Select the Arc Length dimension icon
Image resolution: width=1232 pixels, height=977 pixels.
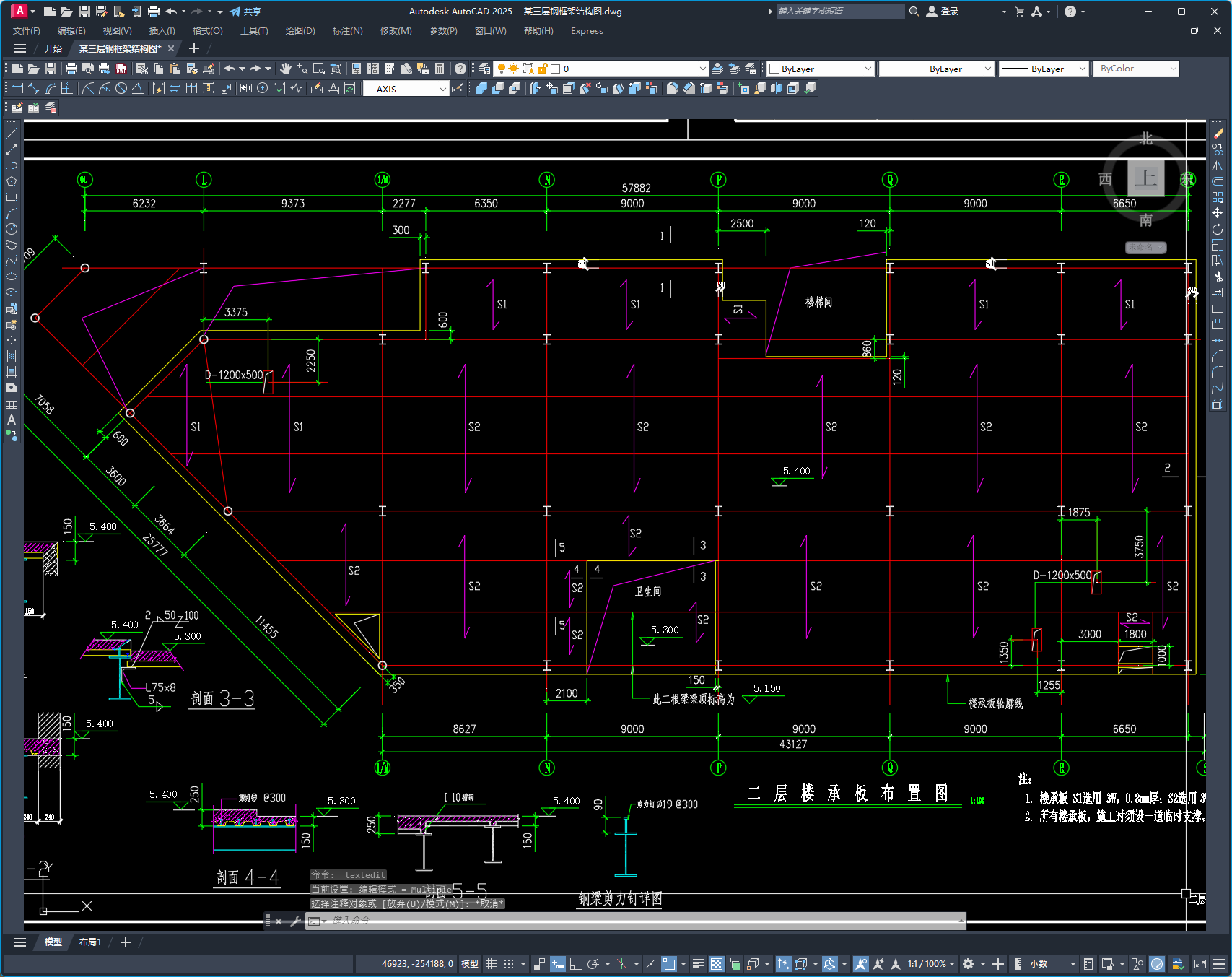pos(51,88)
